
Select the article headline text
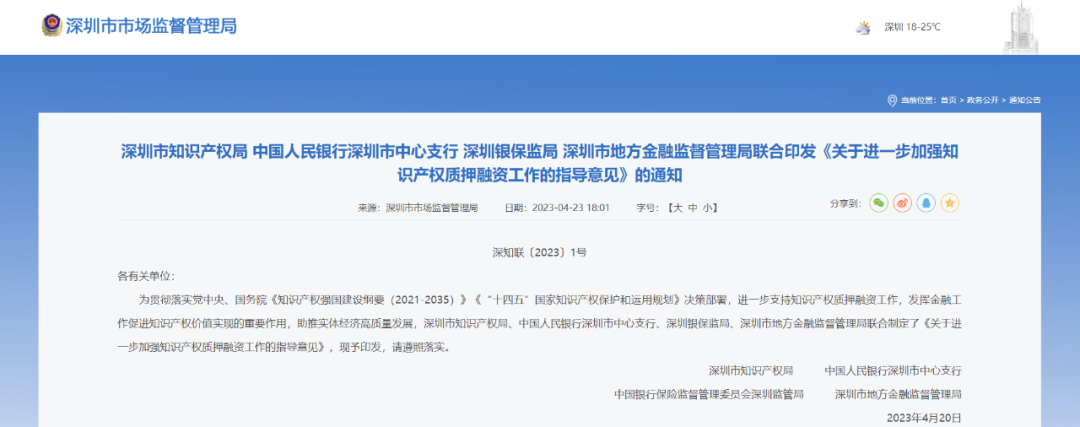point(540,163)
